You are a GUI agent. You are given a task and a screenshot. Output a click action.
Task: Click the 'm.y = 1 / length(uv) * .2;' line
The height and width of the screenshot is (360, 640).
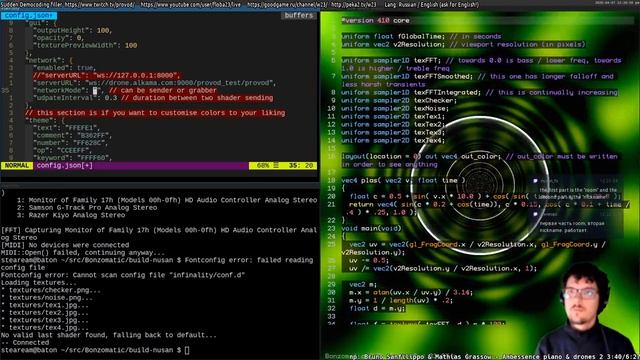[401, 300]
